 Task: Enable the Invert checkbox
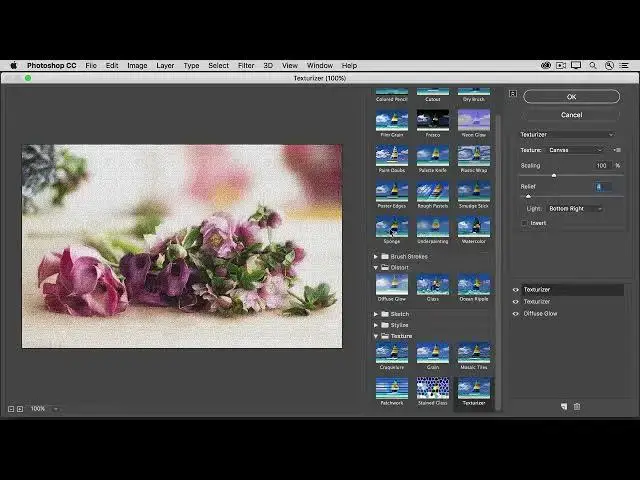[524, 223]
